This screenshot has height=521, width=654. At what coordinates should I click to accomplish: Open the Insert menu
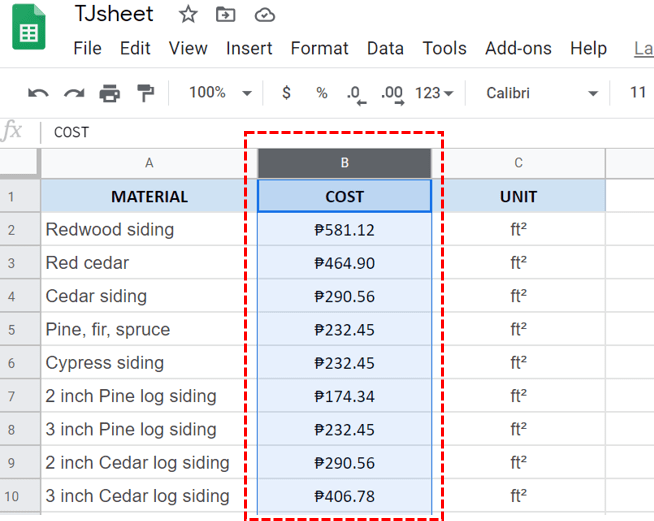[249, 48]
